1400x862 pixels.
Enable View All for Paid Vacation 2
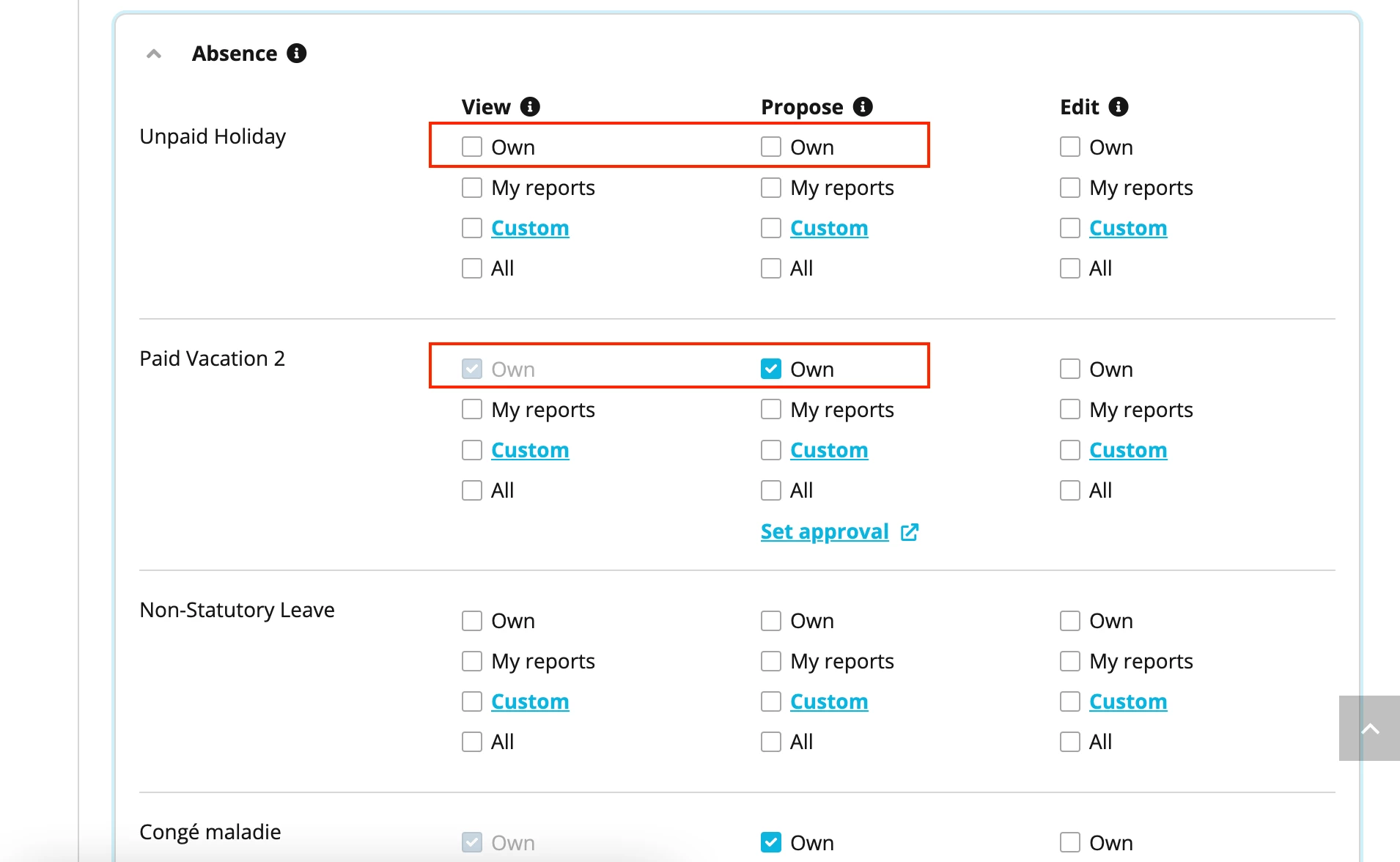coord(472,490)
